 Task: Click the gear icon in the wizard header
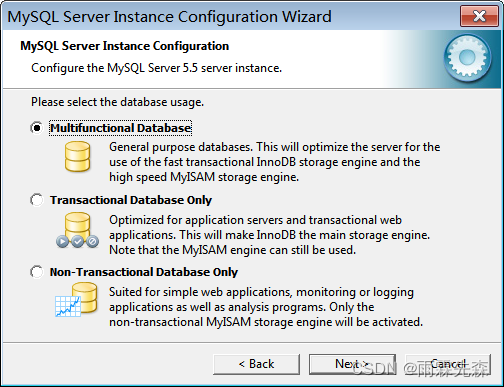pos(467,58)
